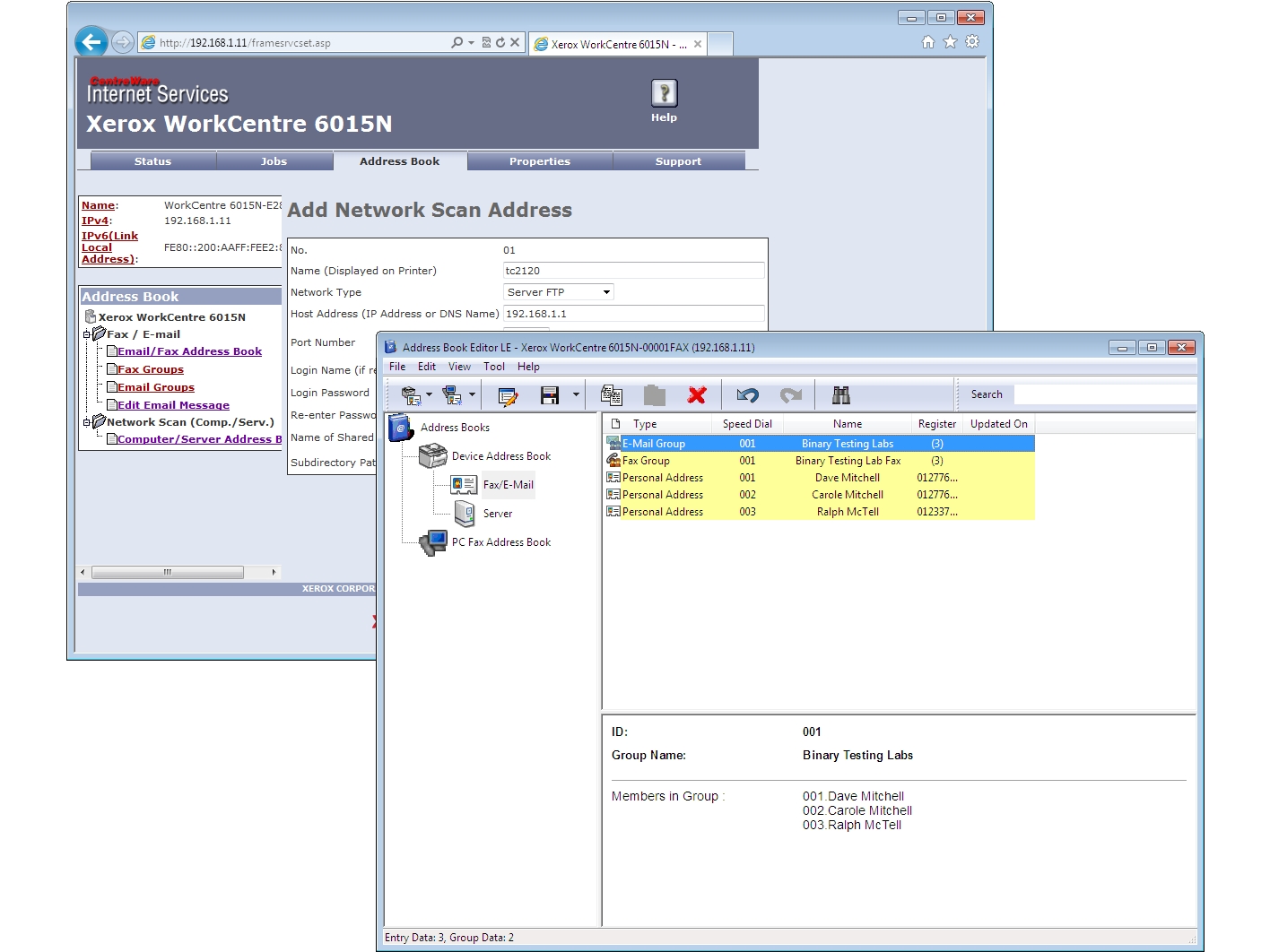The image size is (1270, 952).
Task: Click the Name link in printer info
Action: pos(99,205)
